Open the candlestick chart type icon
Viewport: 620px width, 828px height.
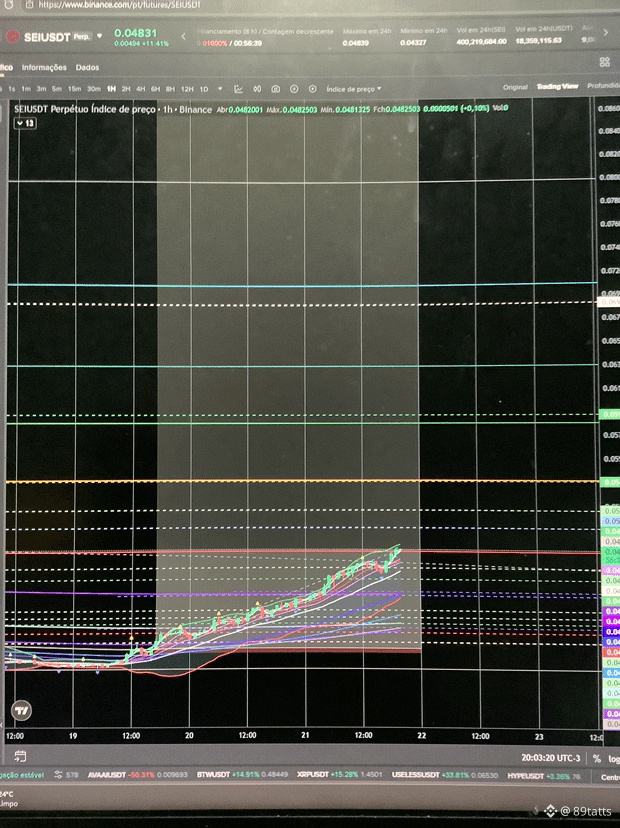[x=257, y=89]
